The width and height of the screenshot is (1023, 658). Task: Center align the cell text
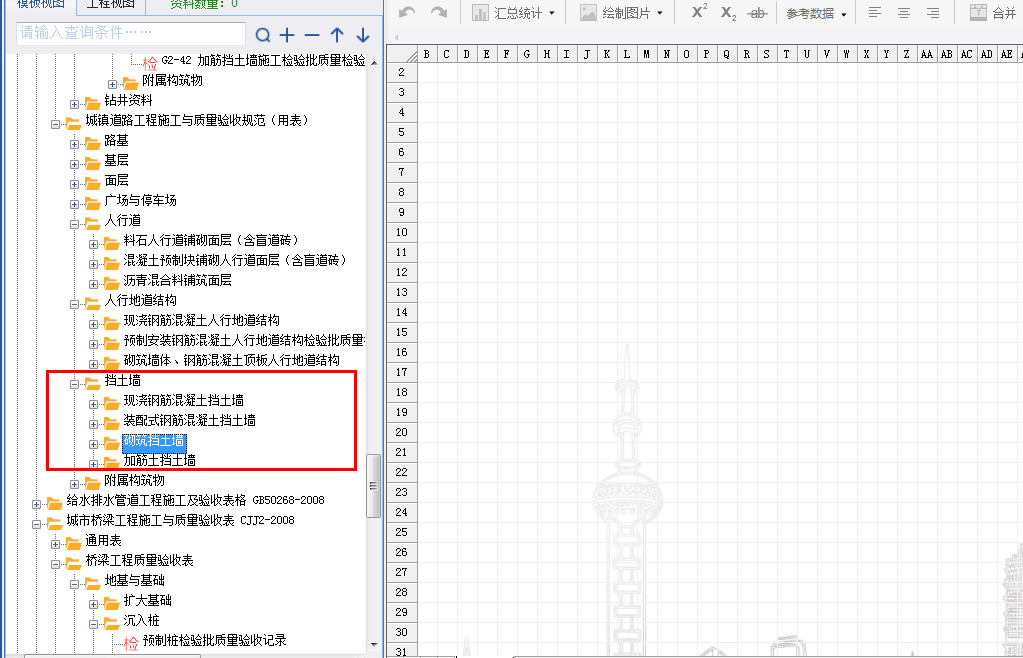[x=904, y=13]
